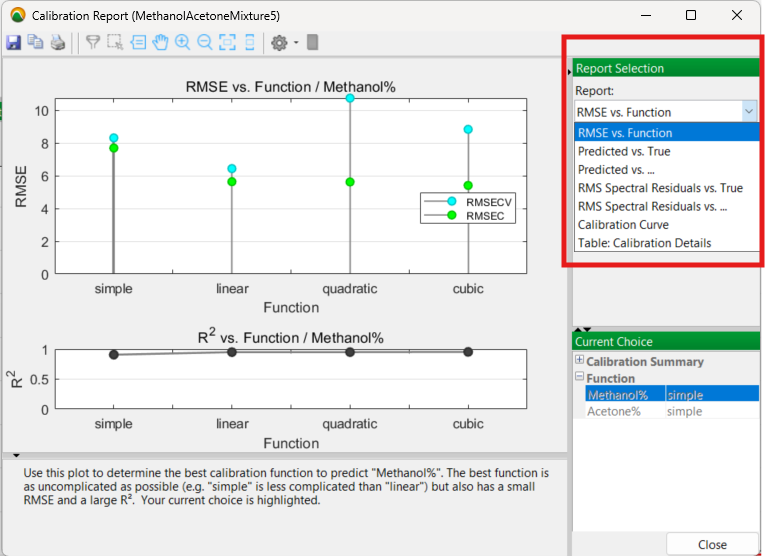The width and height of the screenshot is (765, 556).
Task: Expand the Calibration Summary node
Action: coord(580,361)
